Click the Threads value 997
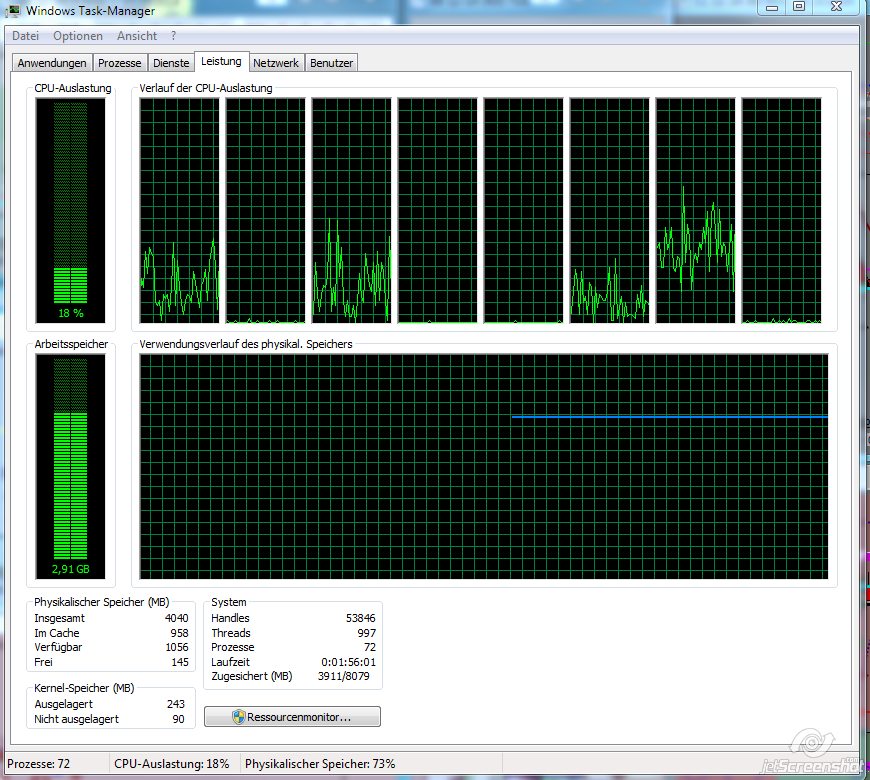The height and width of the screenshot is (780, 870). [x=367, y=633]
